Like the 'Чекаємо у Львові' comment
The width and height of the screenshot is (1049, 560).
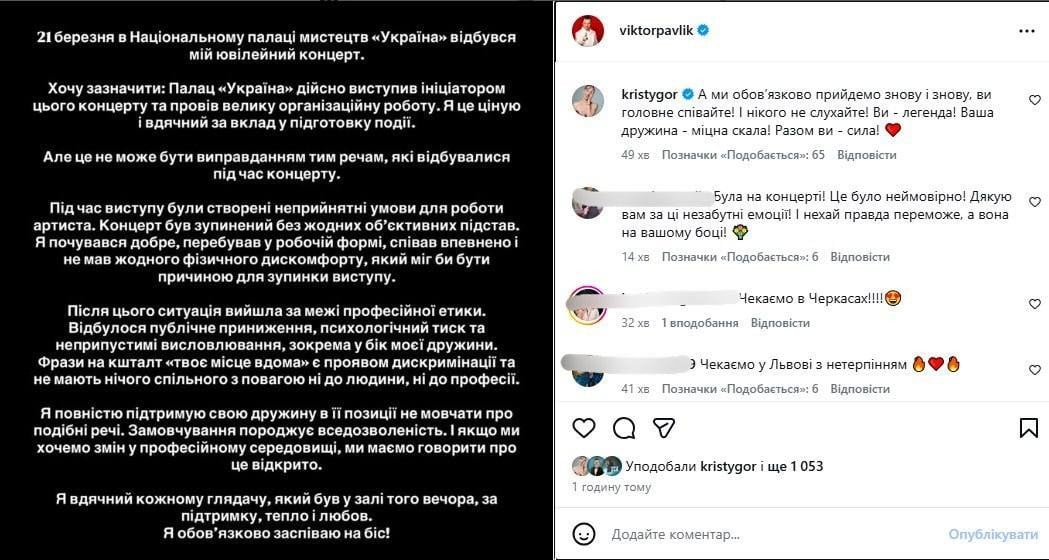click(x=1035, y=370)
